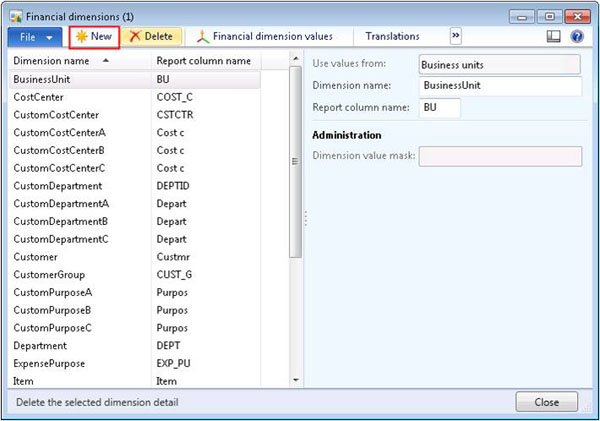Click the New dimension button
This screenshot has height=421, width=600.
[94, 36]
